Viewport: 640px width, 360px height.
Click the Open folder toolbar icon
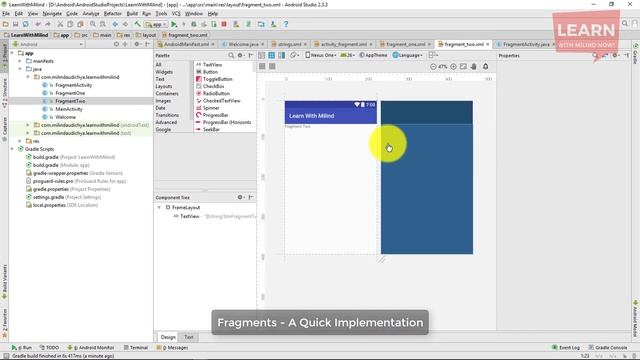pos(6,24)
